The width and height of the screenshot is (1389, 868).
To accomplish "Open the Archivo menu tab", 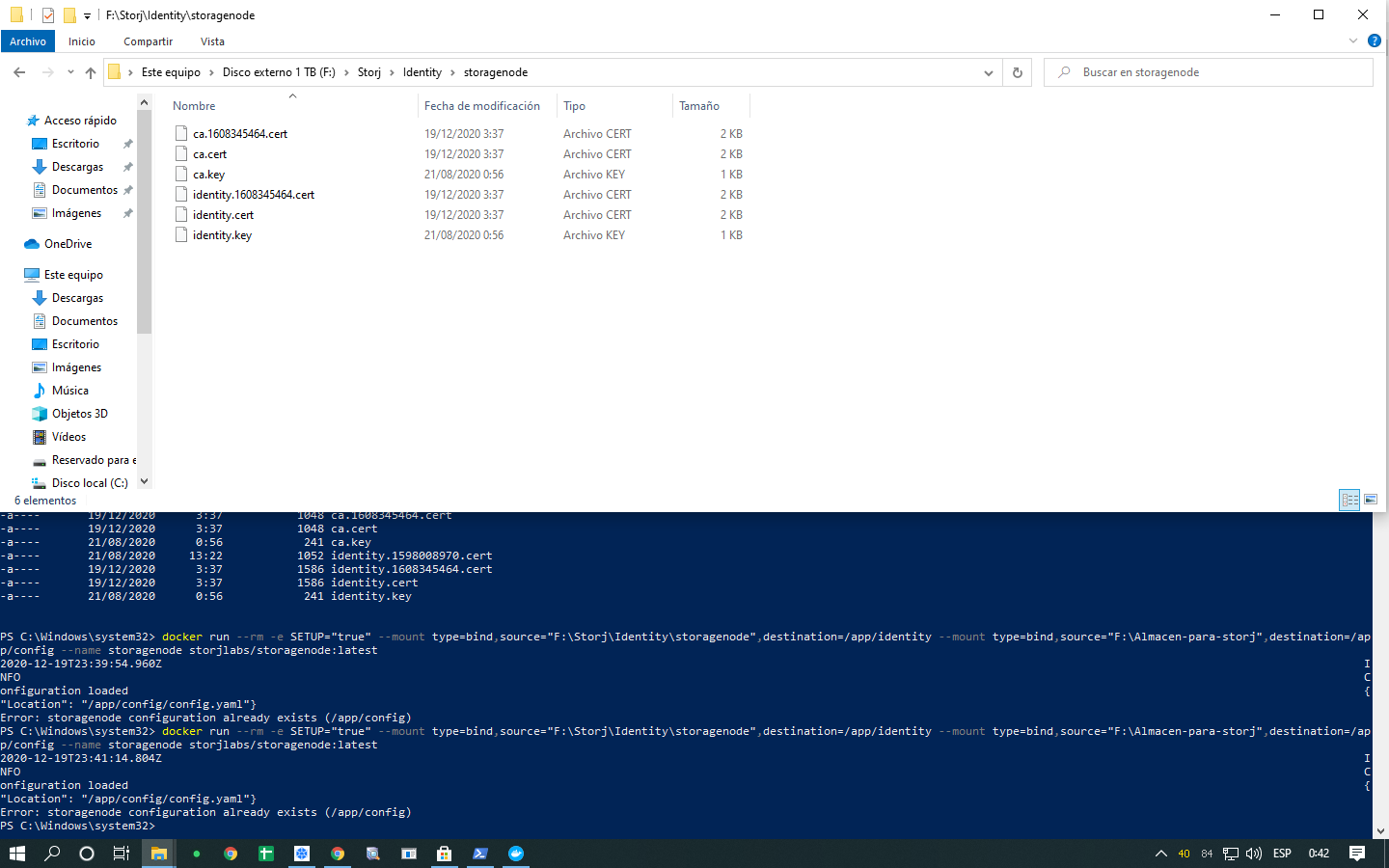I will [28, 41].
